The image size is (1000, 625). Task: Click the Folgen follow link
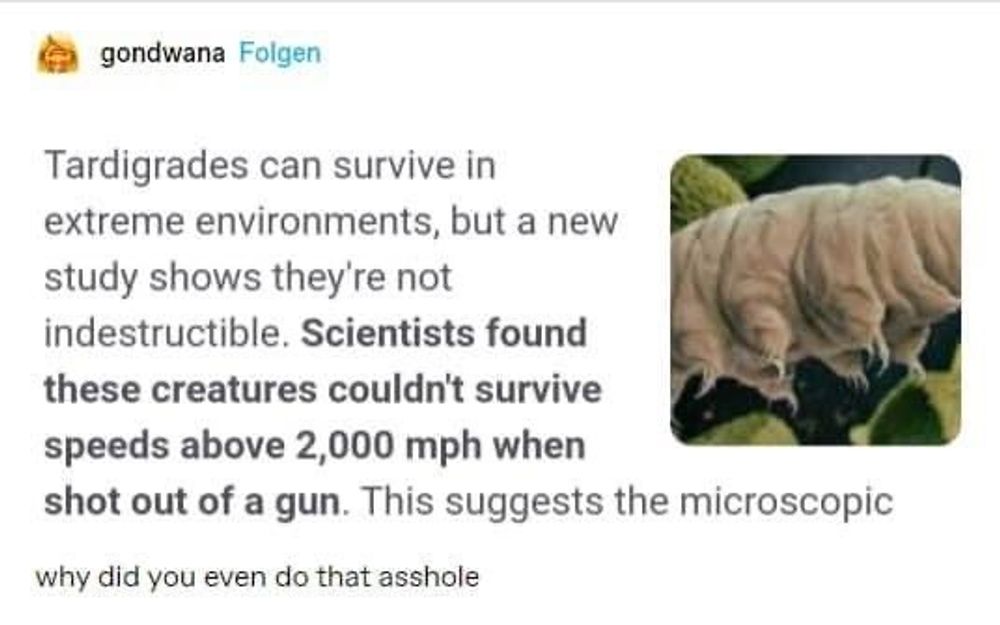(280, 54)
